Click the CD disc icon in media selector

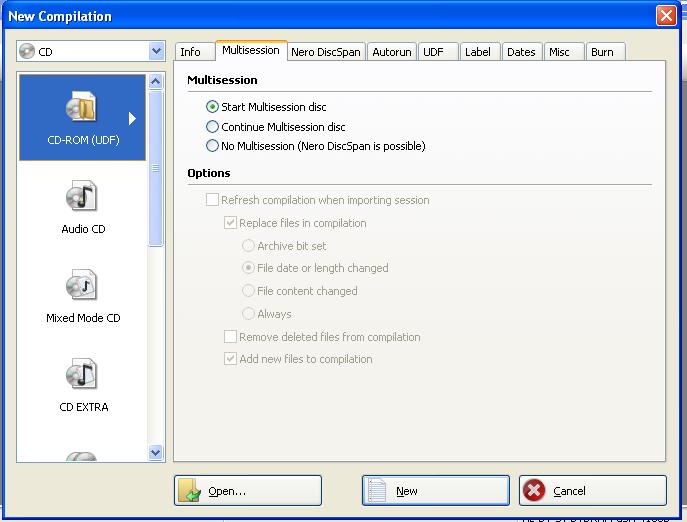coord(28,51)
